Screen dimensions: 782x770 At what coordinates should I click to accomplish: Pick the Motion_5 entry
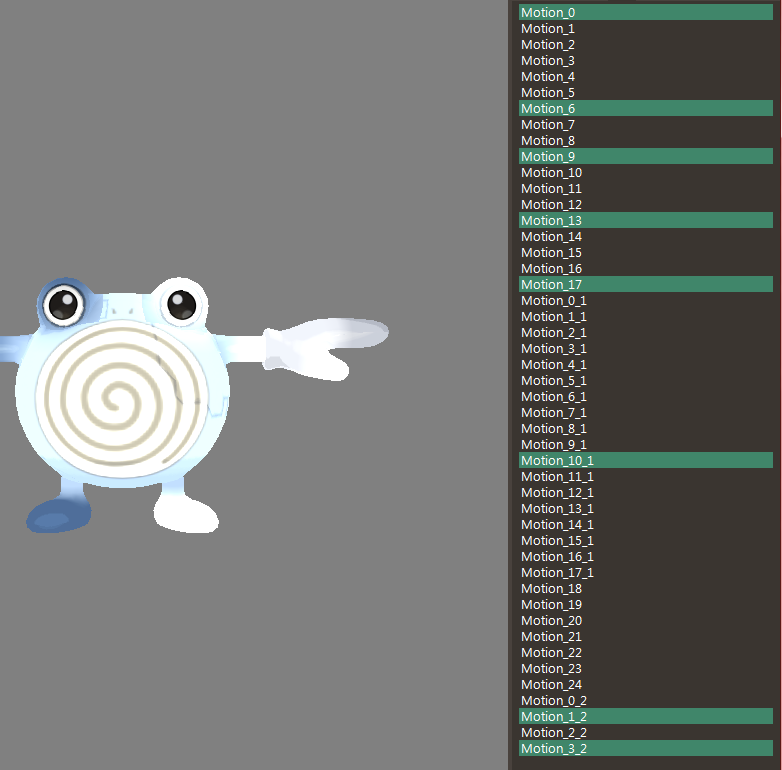point(645,92)
